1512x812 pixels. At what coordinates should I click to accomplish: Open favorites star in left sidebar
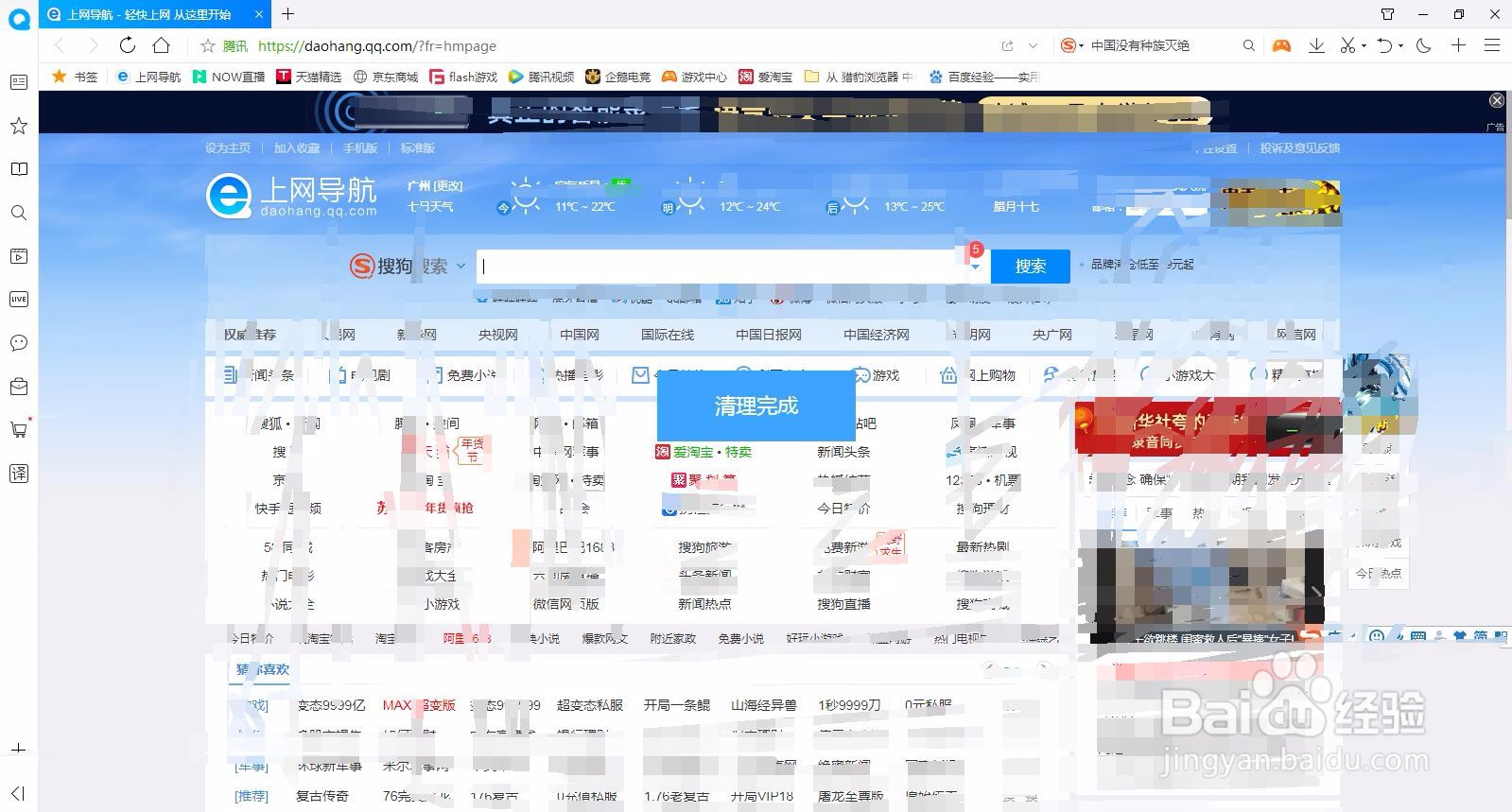tap(19, 126)
